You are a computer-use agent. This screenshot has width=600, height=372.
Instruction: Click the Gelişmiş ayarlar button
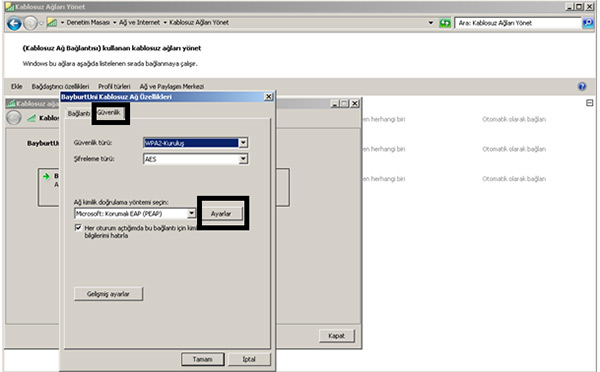tap(108, 294)
